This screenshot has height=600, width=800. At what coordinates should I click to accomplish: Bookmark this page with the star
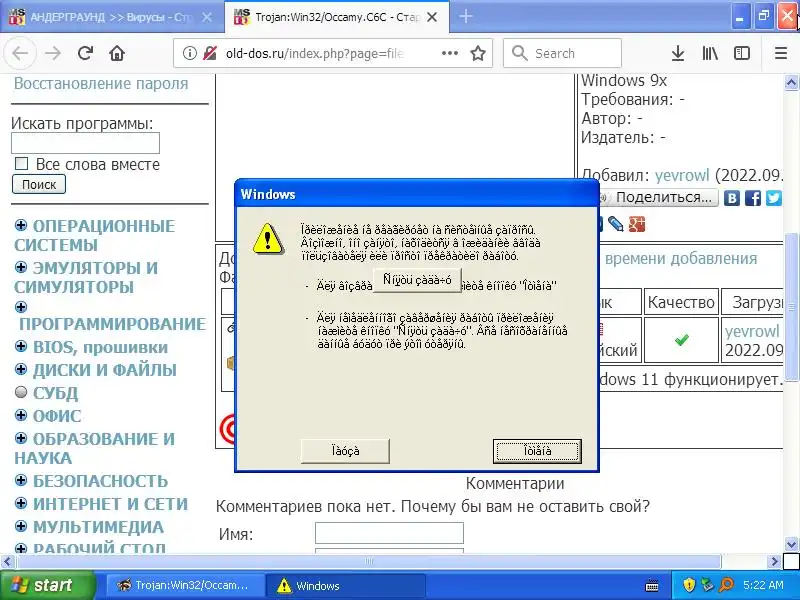click(x=478, y=53)
